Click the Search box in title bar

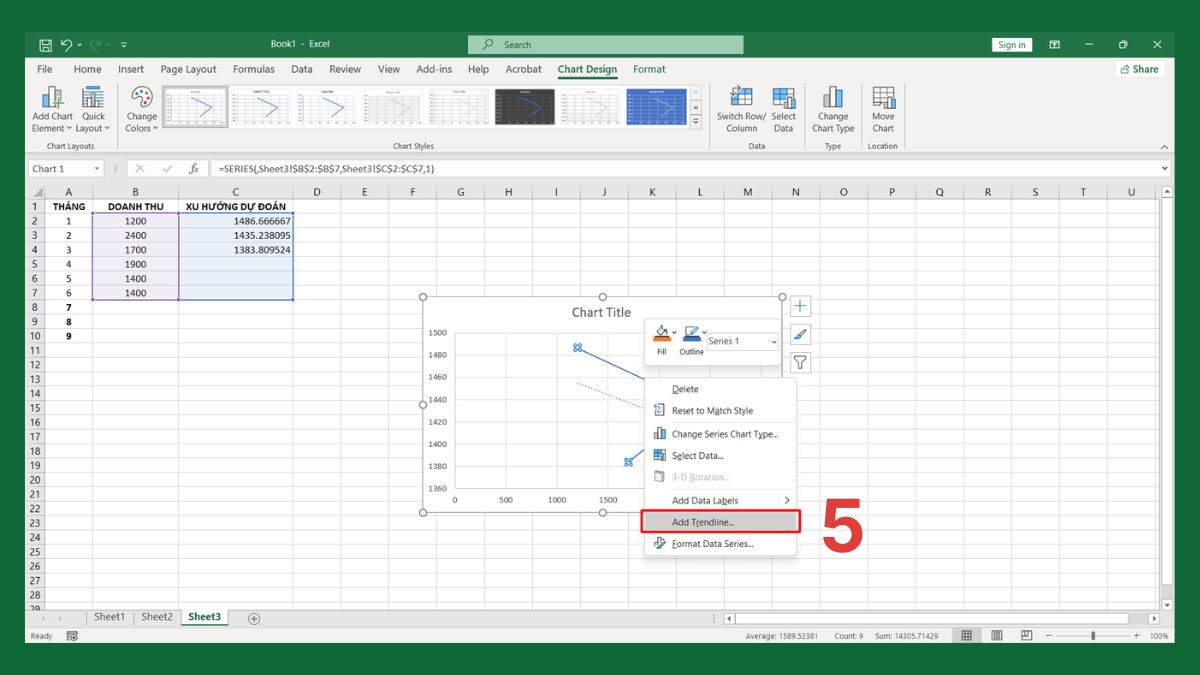pos(606,45)
